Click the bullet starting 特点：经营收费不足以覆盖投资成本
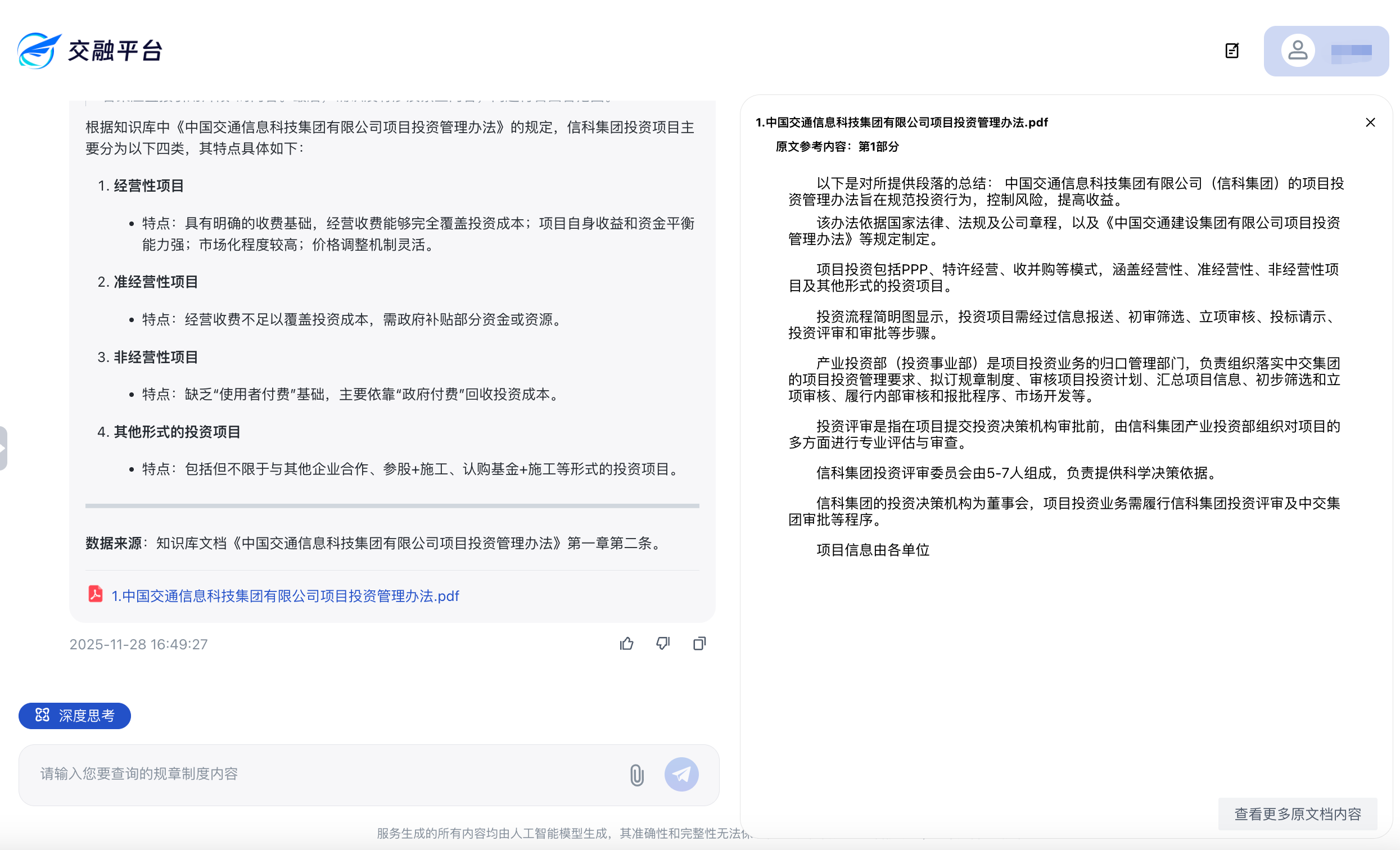This screenshot has height=850, width=1400. coord(353,319)
